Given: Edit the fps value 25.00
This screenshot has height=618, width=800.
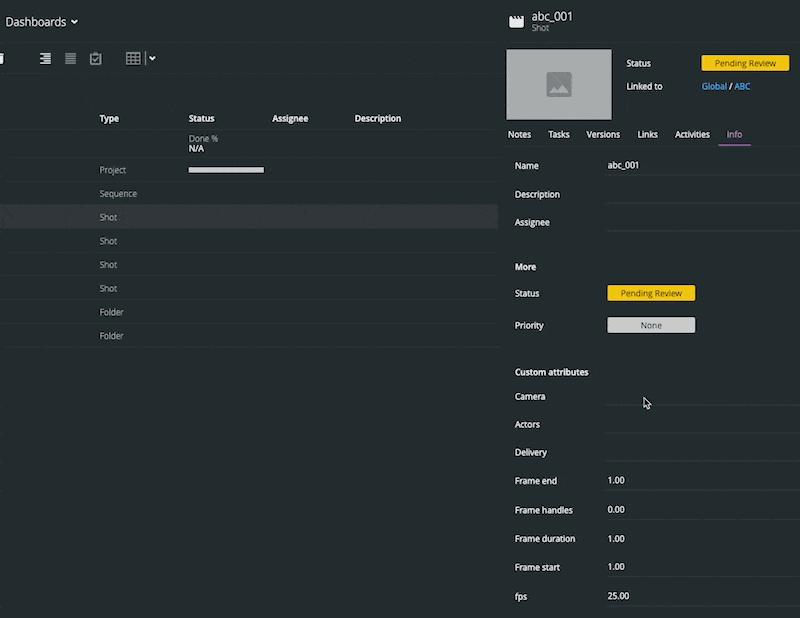Looking at the screenshot, I should click(x=702, y=596).
